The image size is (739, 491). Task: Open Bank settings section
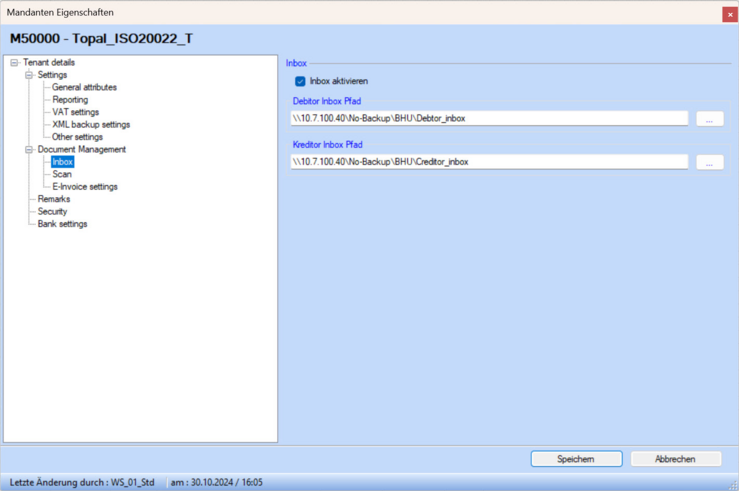[62, 224]
